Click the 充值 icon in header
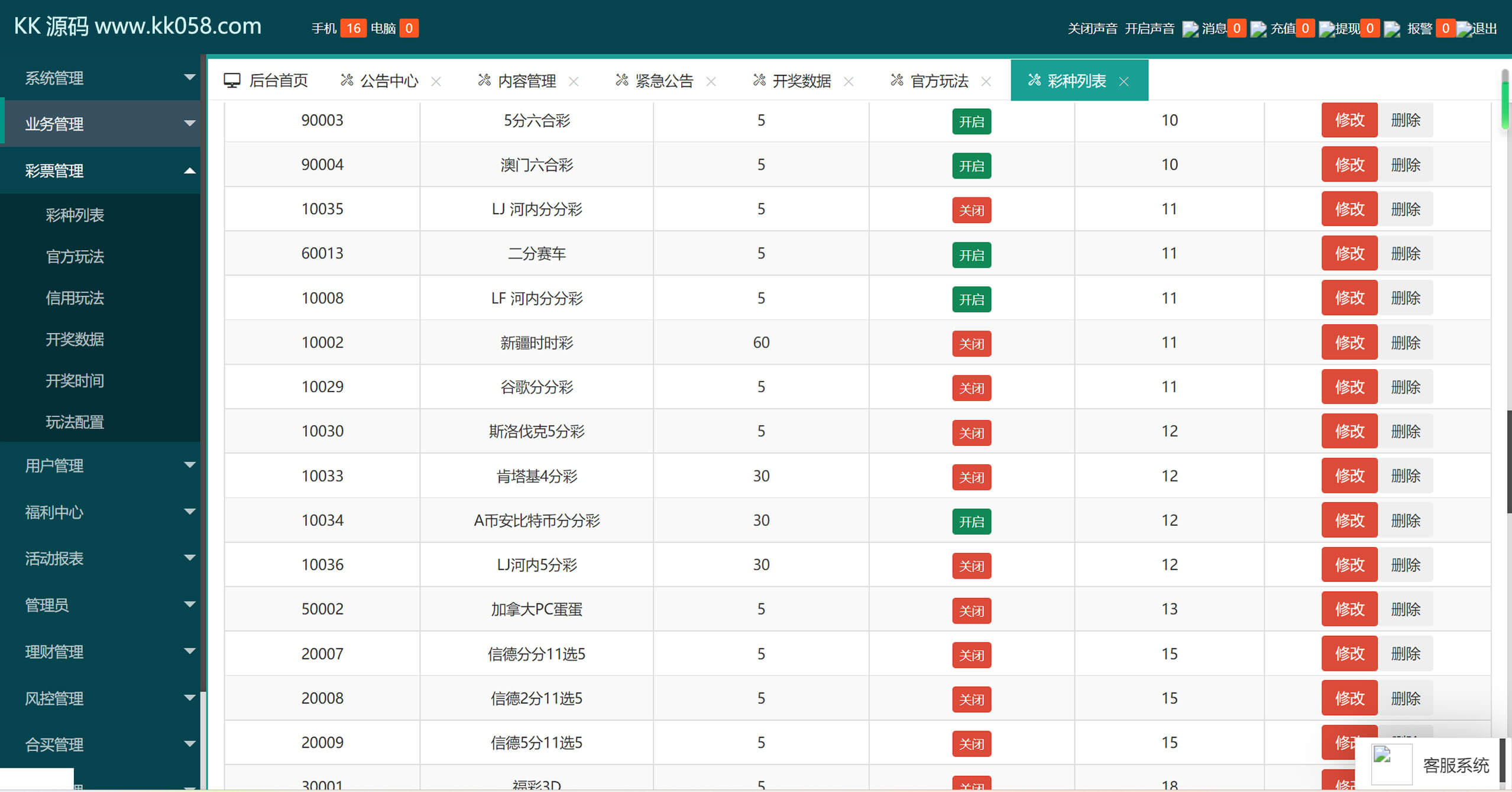The height and width of the screenshot is (792, 1512). [1258, 29]
